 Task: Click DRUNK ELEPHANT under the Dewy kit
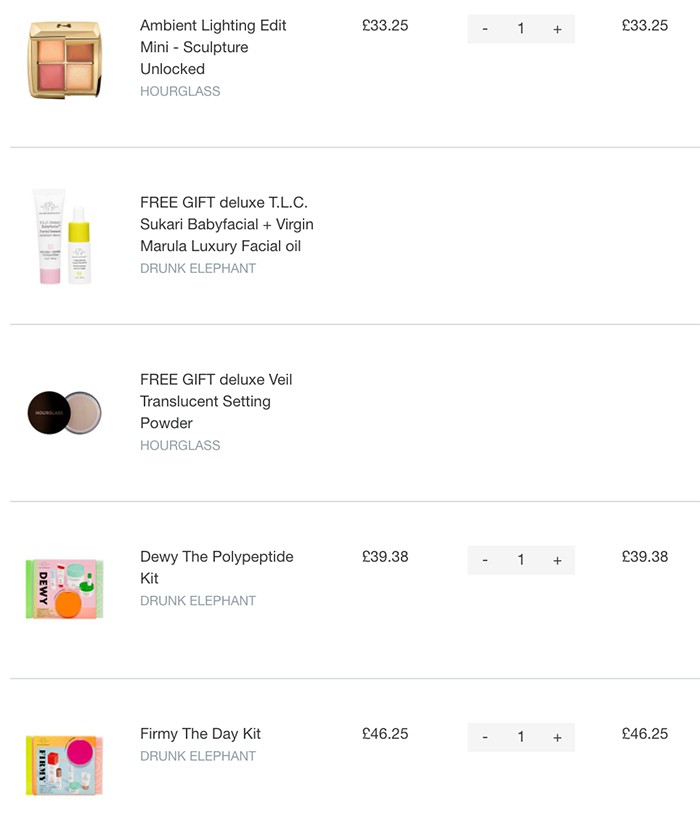coord(197,600)
